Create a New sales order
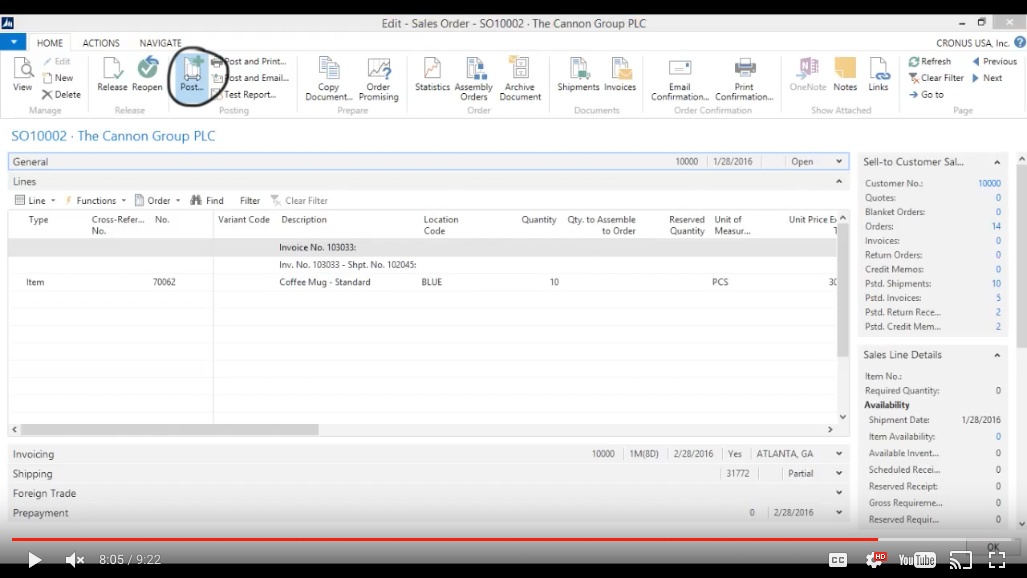The width and height of the screenshot is (1027, 578). click(58, 77)
